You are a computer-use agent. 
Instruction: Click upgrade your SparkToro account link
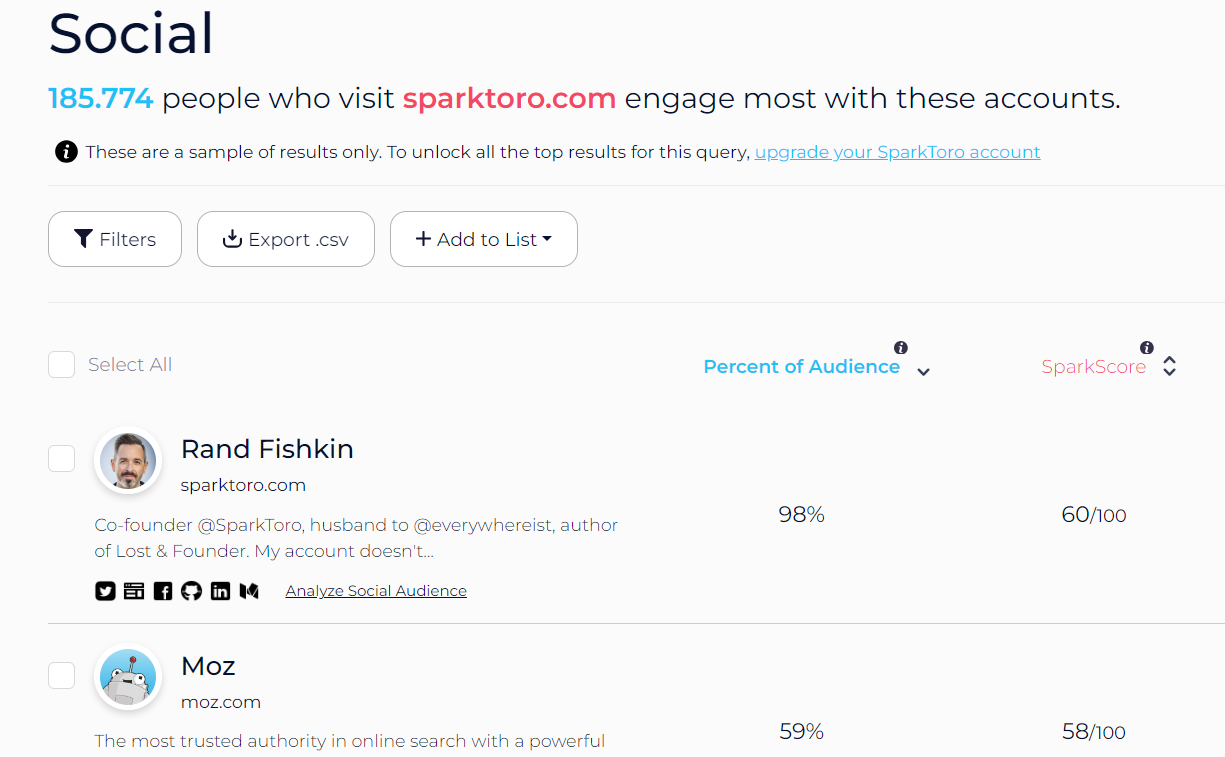pyautogui.click(x=897, y=152)
